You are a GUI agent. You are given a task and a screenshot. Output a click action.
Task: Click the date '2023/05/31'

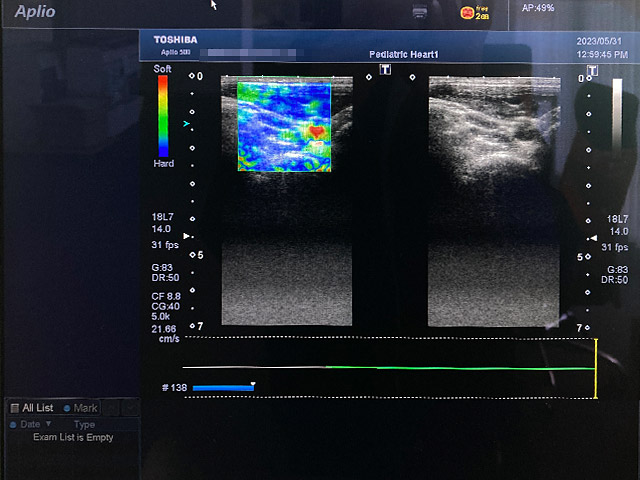[599, 41]
